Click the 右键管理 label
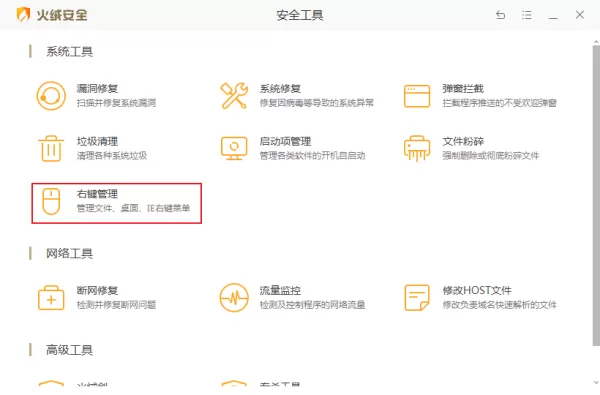The height and width of the screenshot is (395, 600). coord(97,194)
